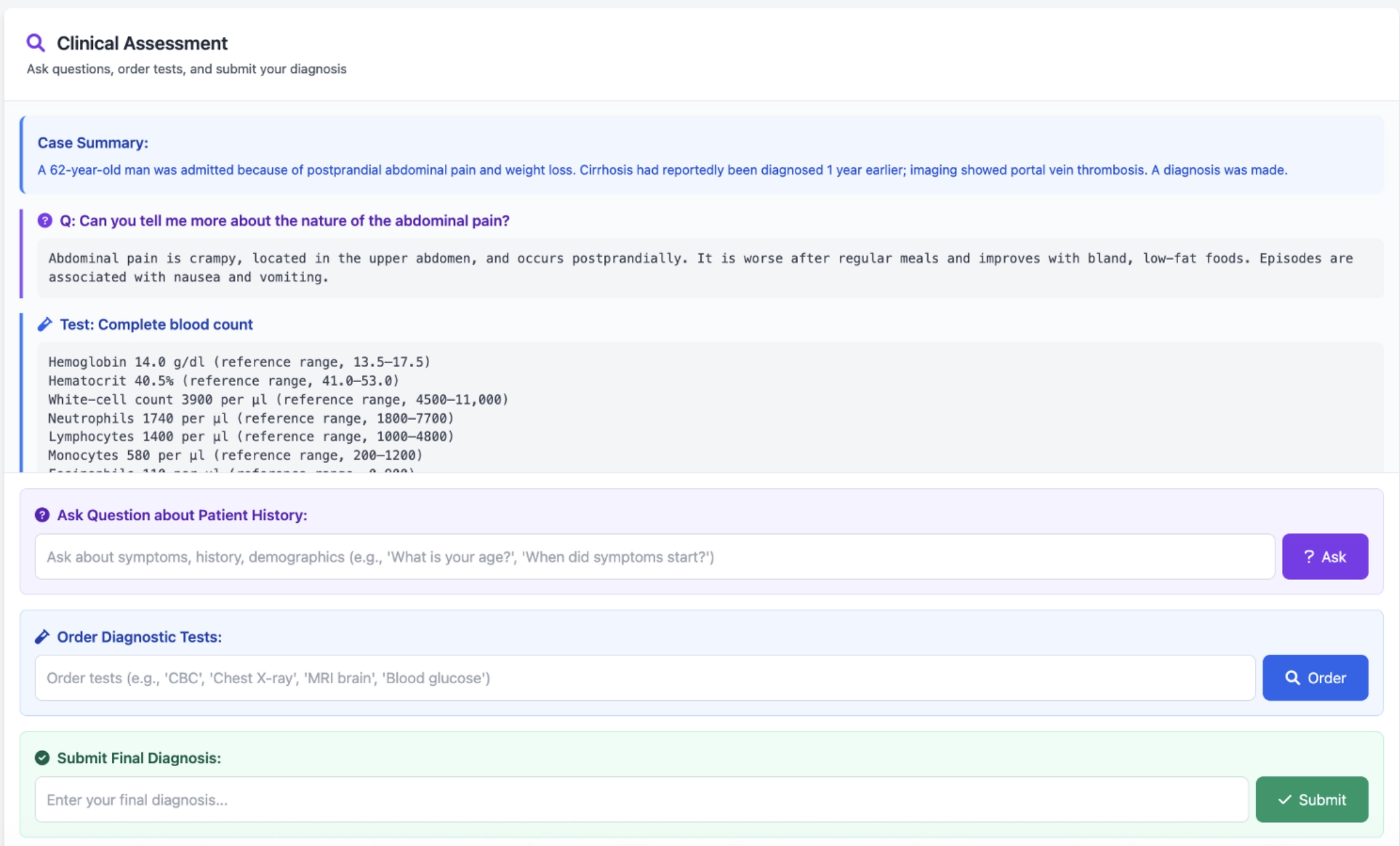Click the Test: Complete blood count heading
The image size is (1400, 846).
156,324
